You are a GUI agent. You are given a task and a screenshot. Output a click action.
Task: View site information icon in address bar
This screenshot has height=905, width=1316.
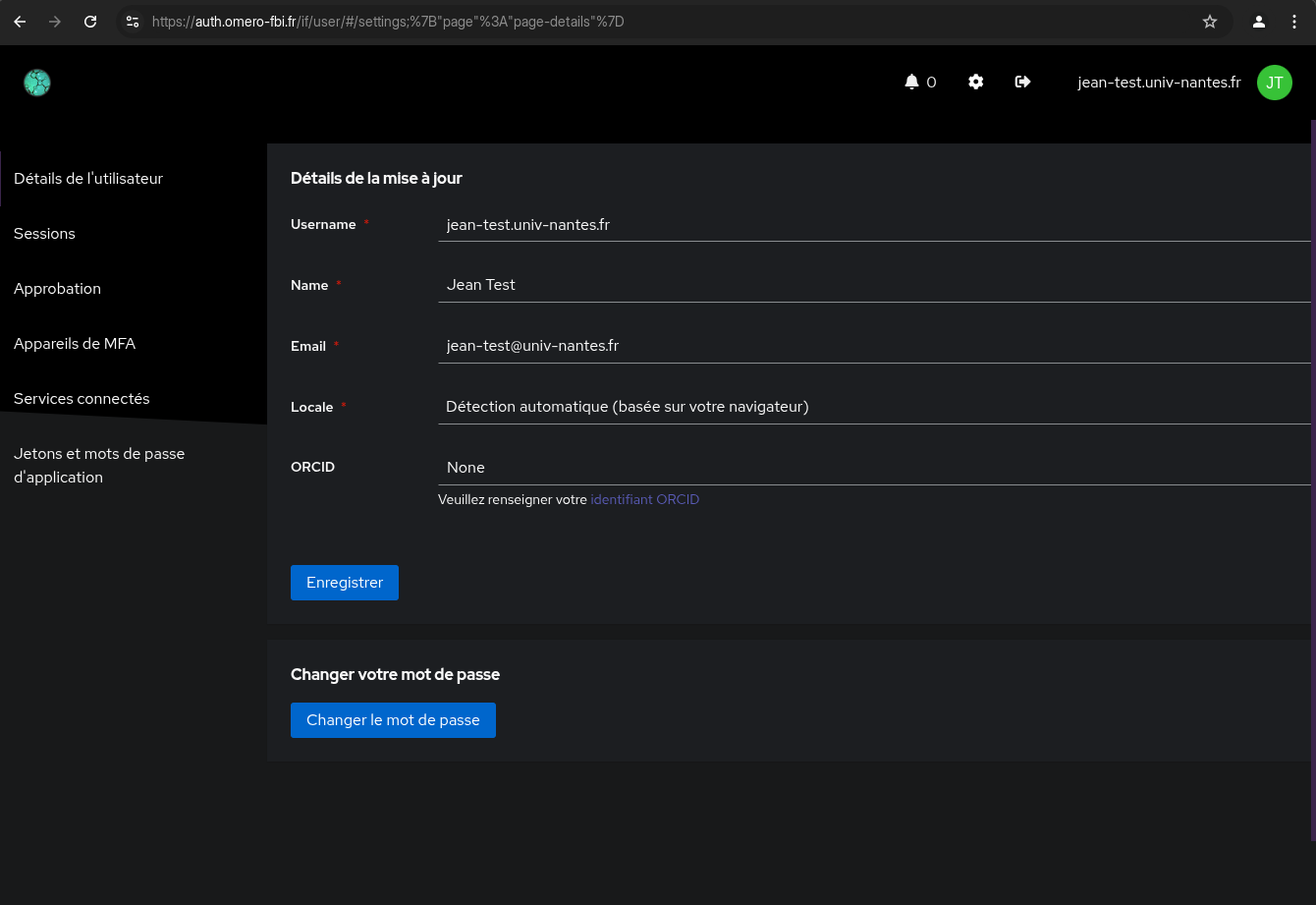point(133,22)
